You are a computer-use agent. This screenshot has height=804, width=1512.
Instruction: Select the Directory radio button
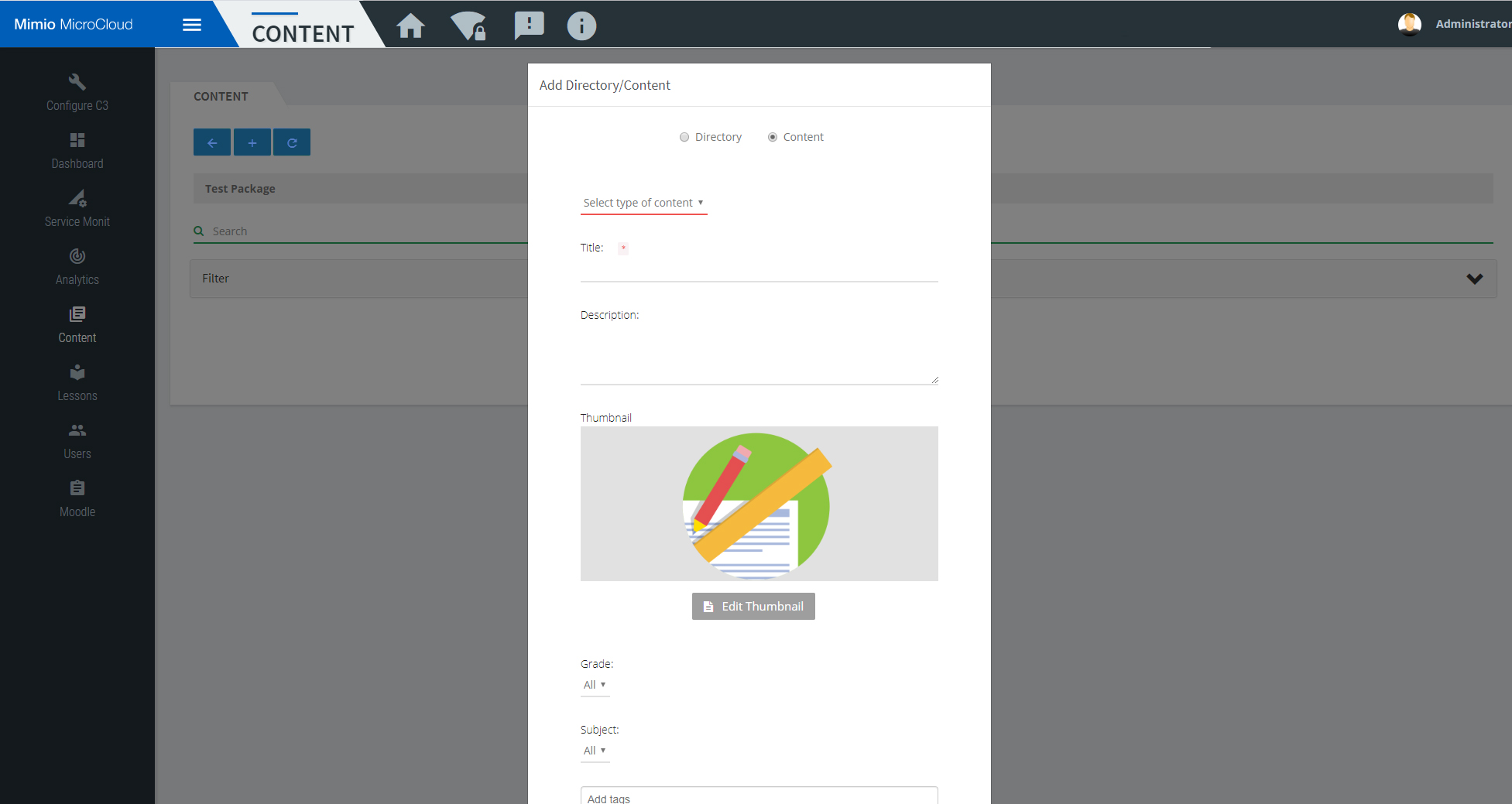(684, 137)
